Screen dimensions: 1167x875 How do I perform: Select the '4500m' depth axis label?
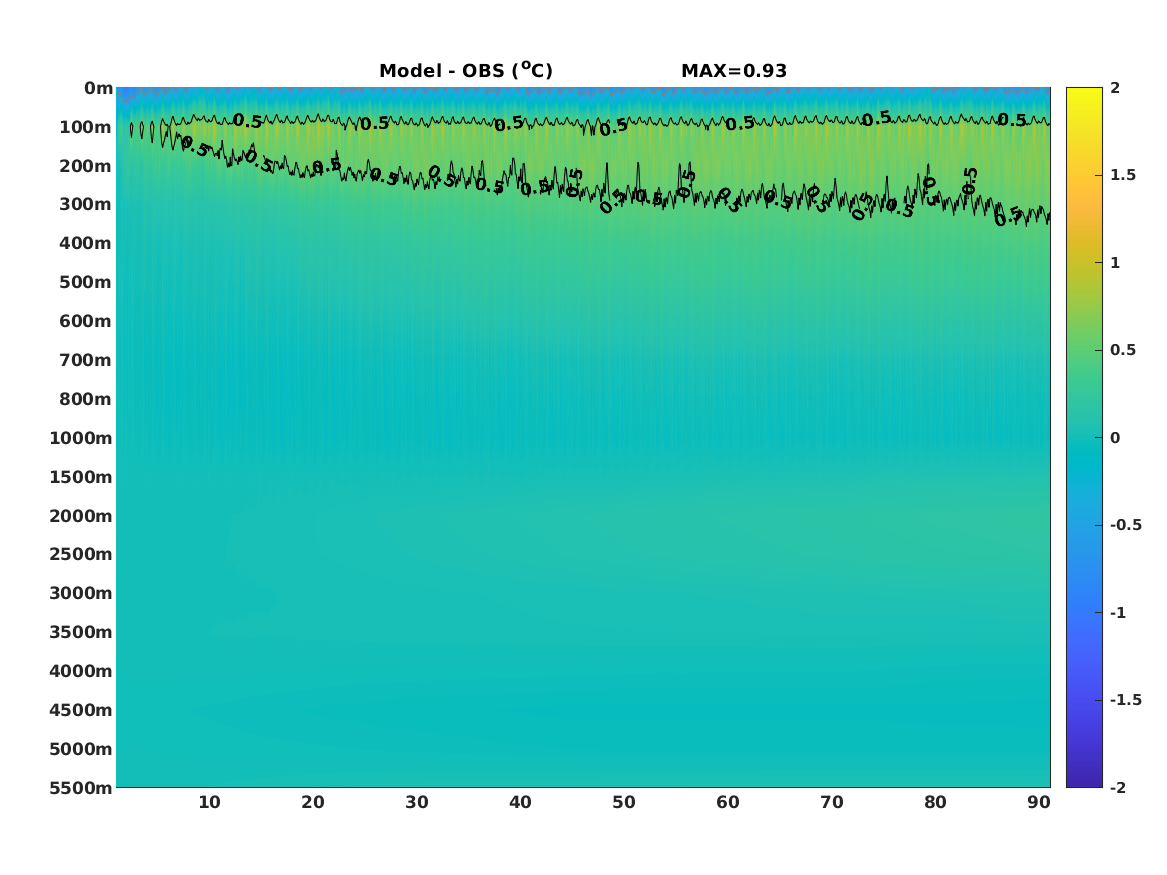coord(81,710)
